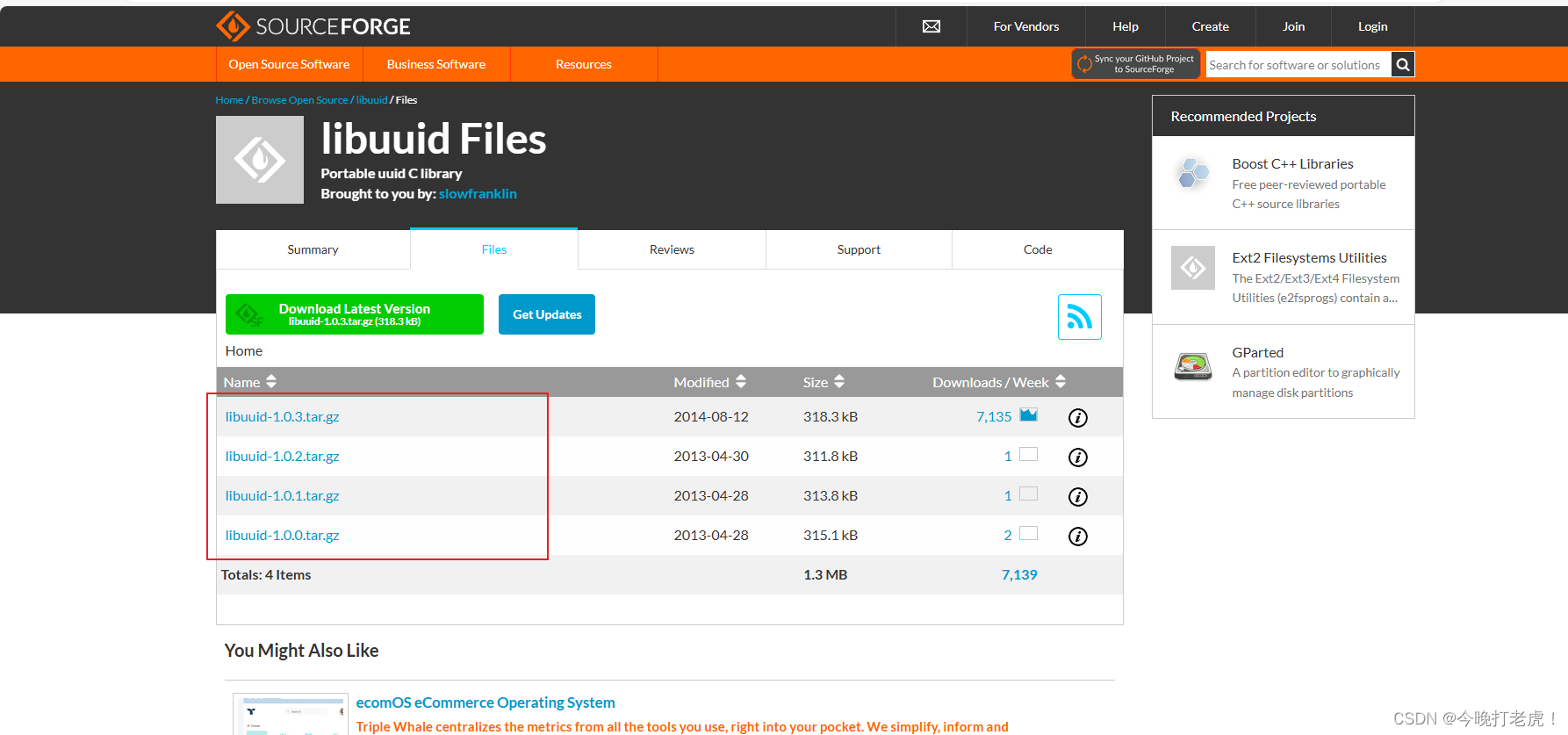
Task: Click the Get Updates button
Action: point(547,314)
